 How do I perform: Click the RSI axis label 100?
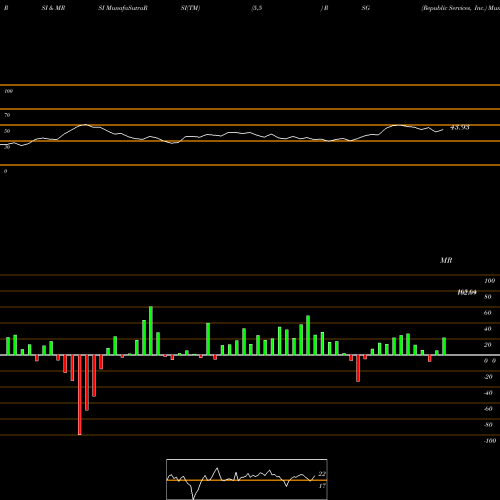pos(9,91)
